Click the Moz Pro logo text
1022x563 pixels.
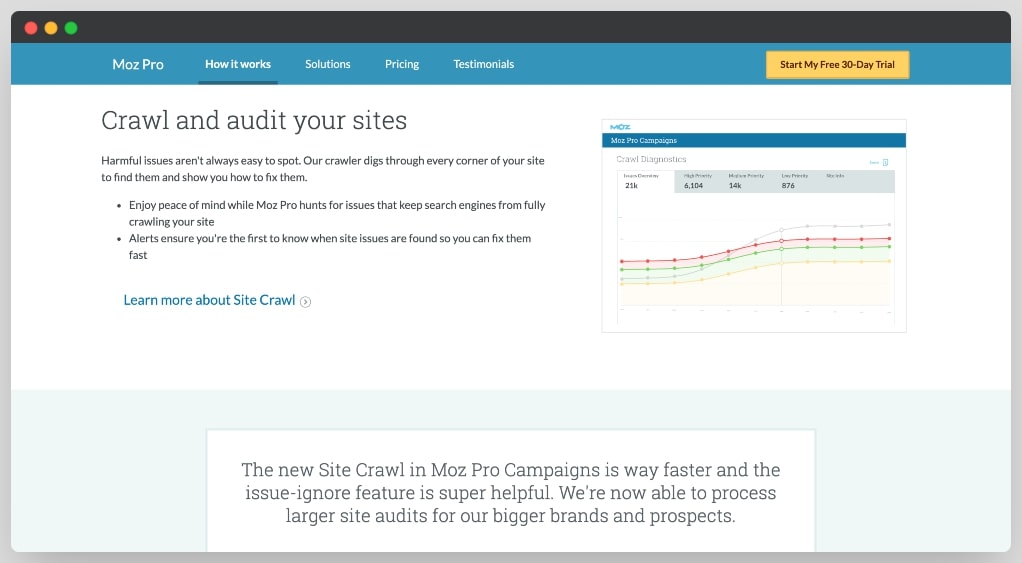[x=138, y=64]
